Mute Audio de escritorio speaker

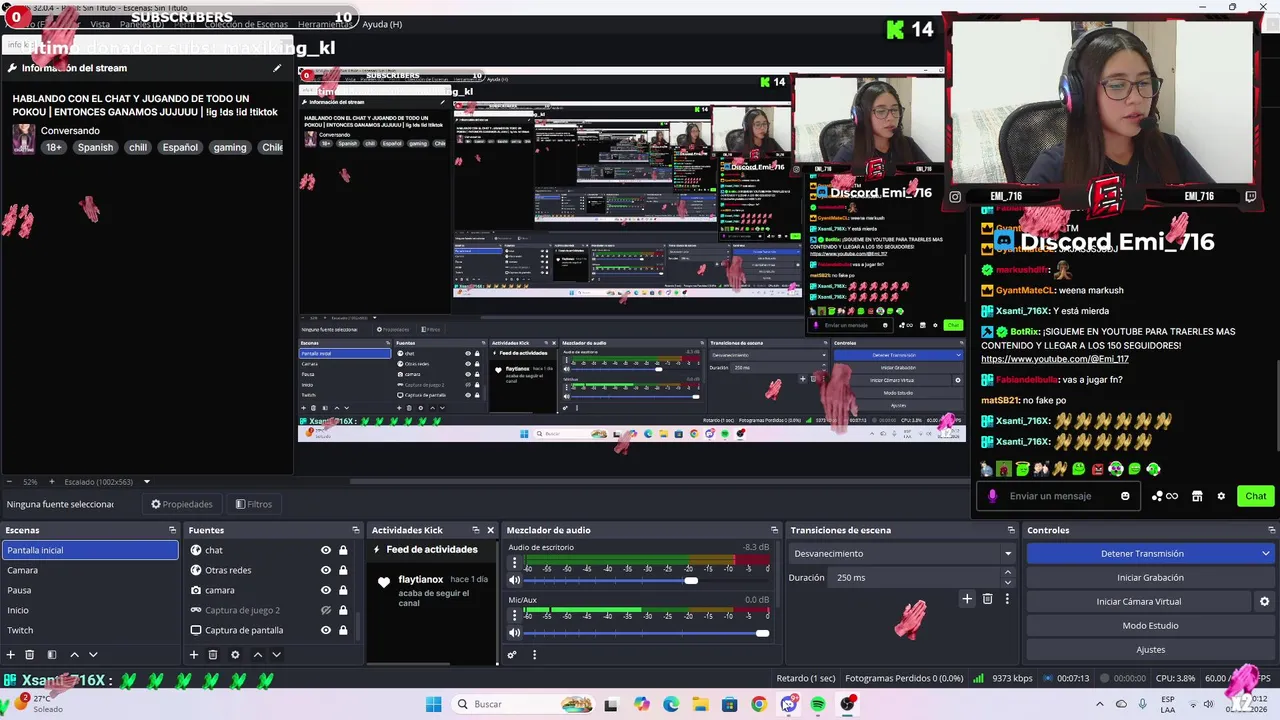pos(515,580)
